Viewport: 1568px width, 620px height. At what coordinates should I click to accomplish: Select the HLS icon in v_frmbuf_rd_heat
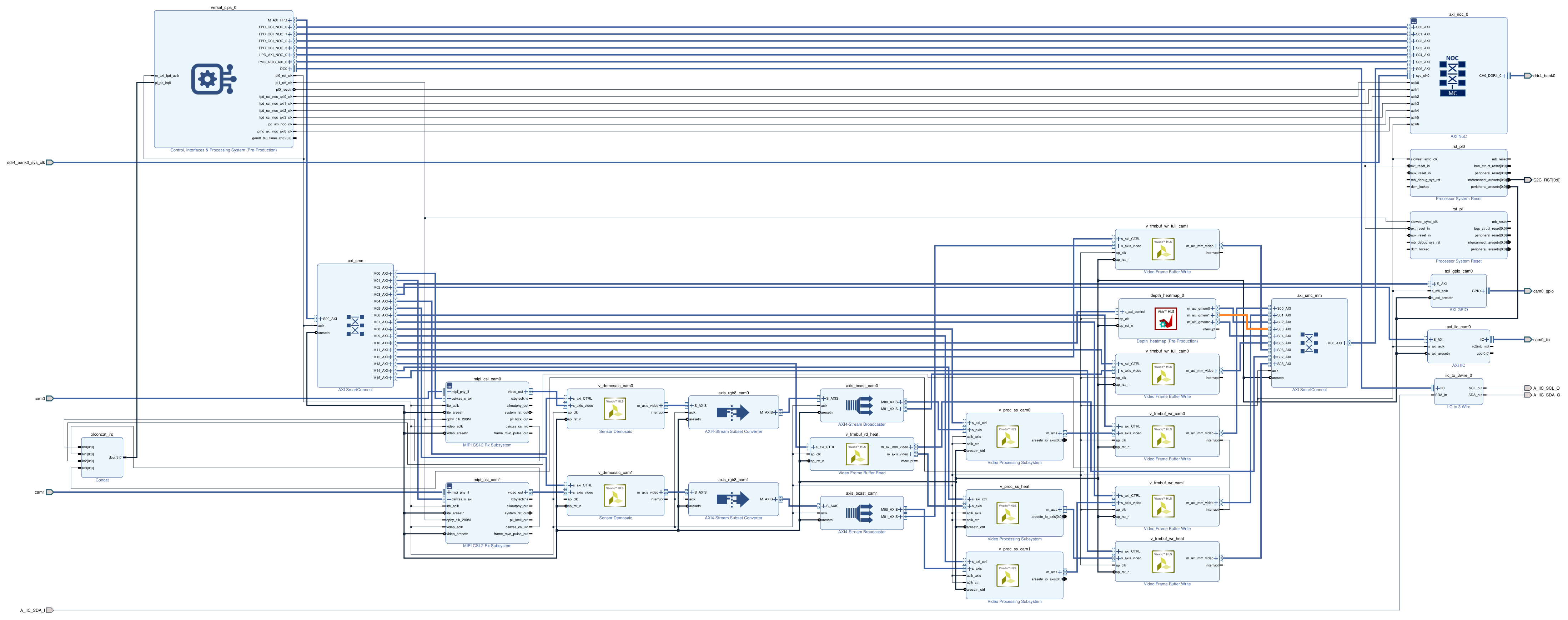[x=857, y=454]
